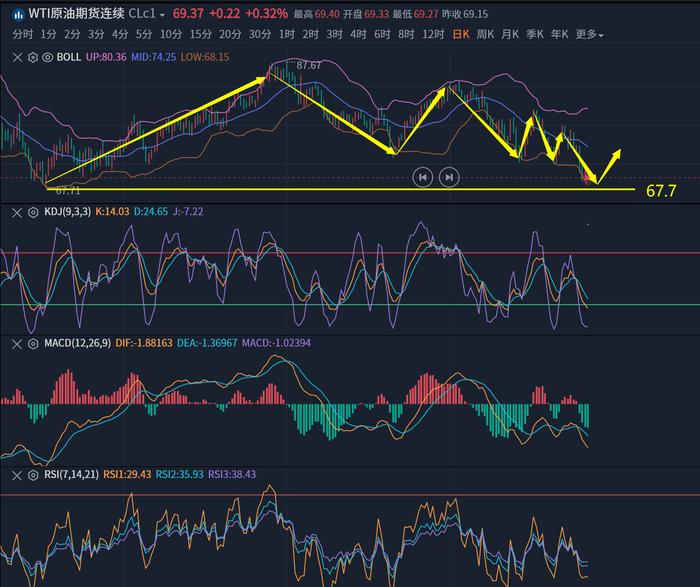Click the D:24.65 value
Screen dimensions: 700x587
[151, 212]
